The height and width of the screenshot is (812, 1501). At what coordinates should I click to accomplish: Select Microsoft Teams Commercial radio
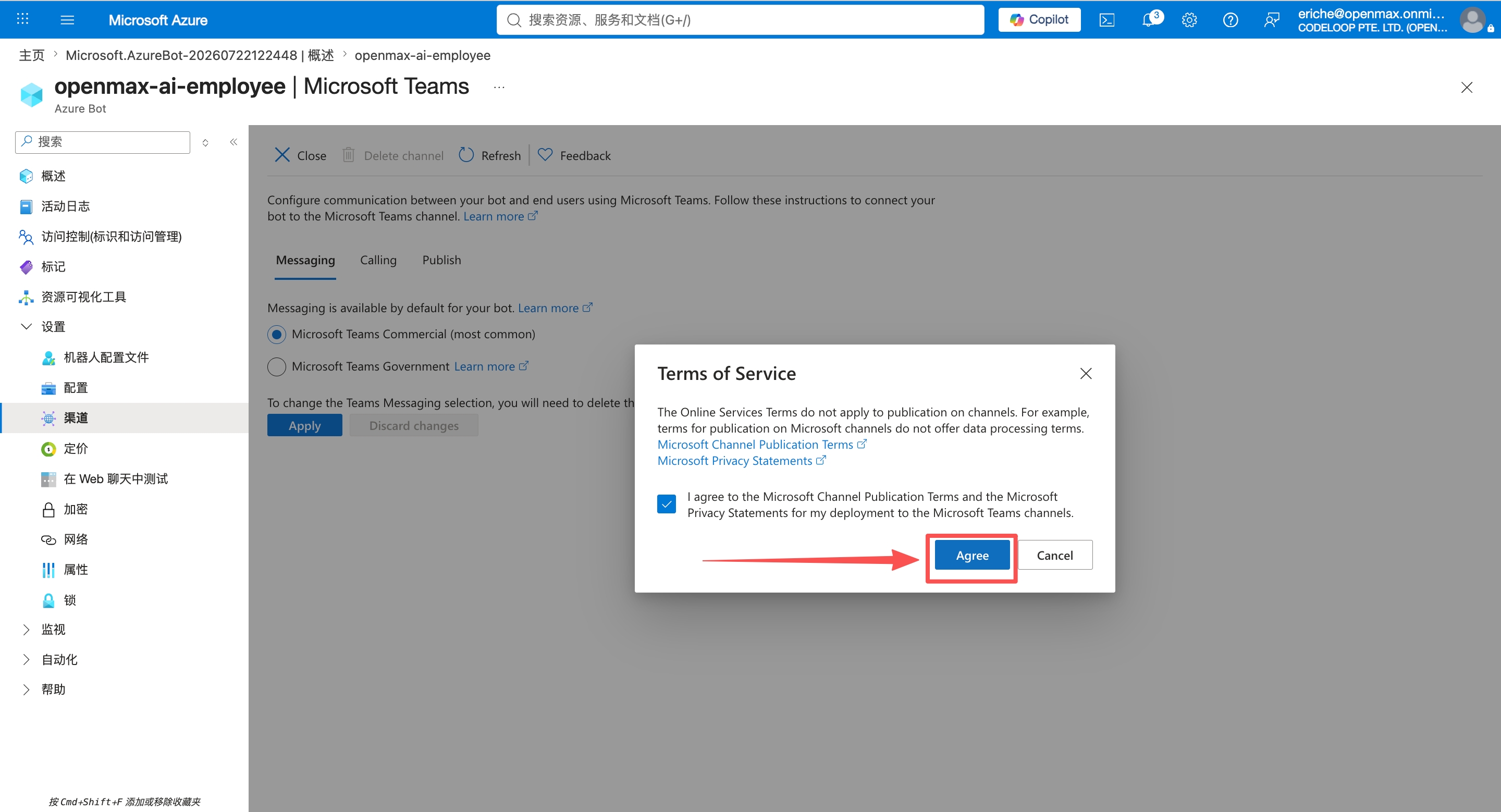coord(277,335)
